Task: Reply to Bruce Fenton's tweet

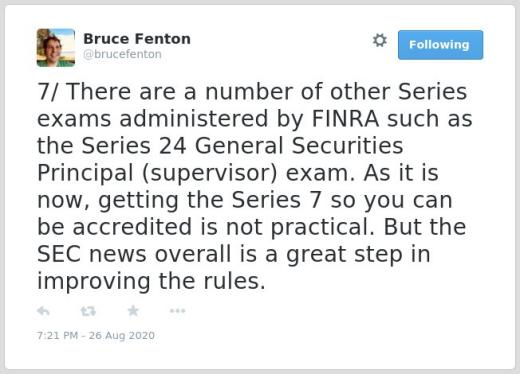Action: coord(43,311)
